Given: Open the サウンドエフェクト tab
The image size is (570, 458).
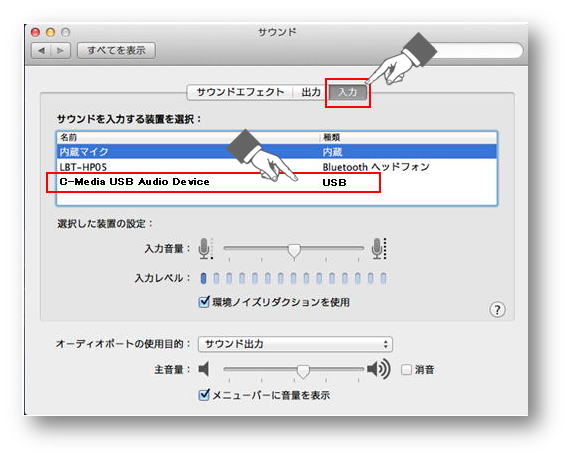Looking at the screenshot, I should [240, 92].
